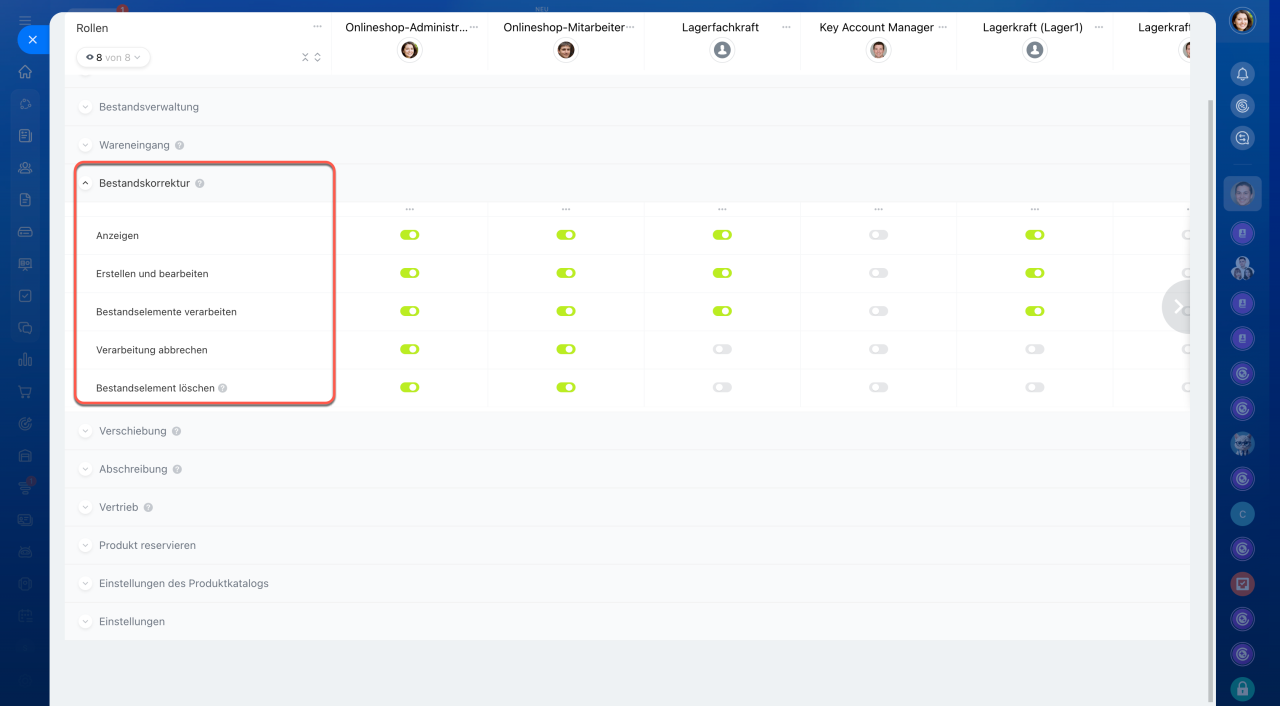The height and width of the screenshot is (706, 1280).
Task: Open the red checkbox chat icon in right panel
Action: [x=1242, y=584]
